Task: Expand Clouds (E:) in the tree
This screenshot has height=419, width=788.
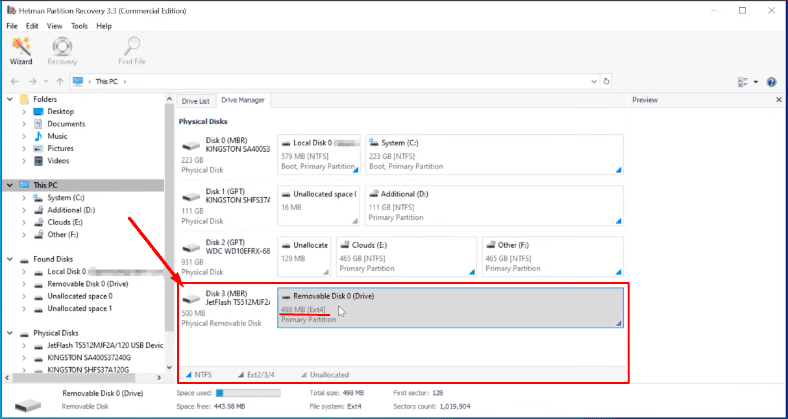Action: click(24, 222)
